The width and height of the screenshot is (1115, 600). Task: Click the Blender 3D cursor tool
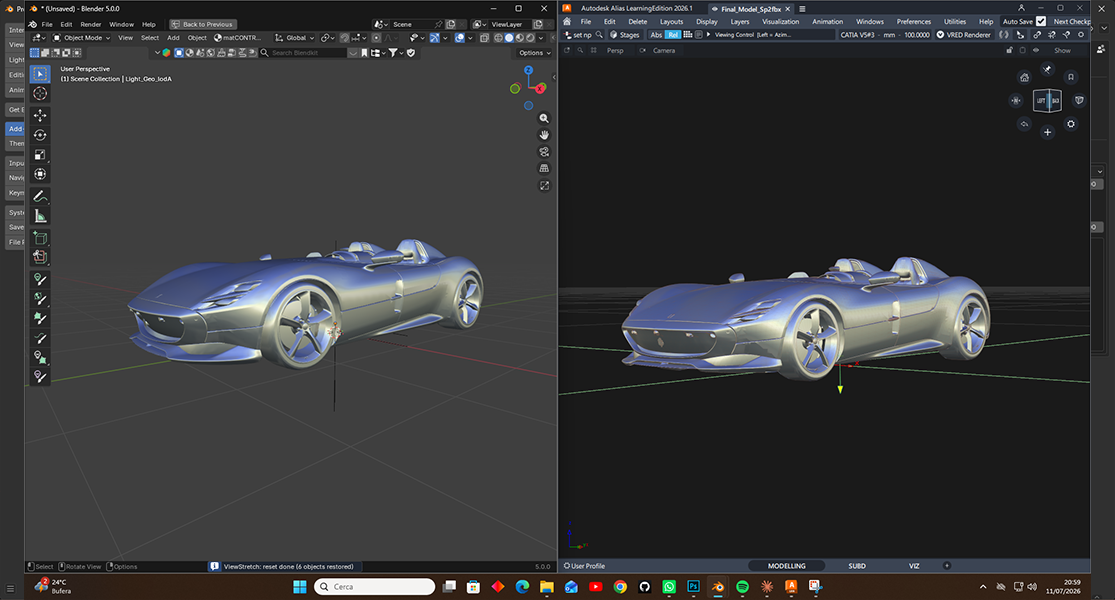[40, 94]
